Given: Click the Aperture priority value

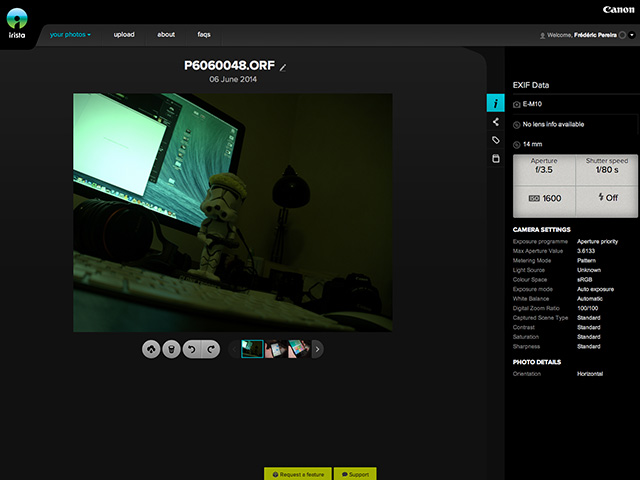Looking at the screenshot, I should tap(597, 242).
